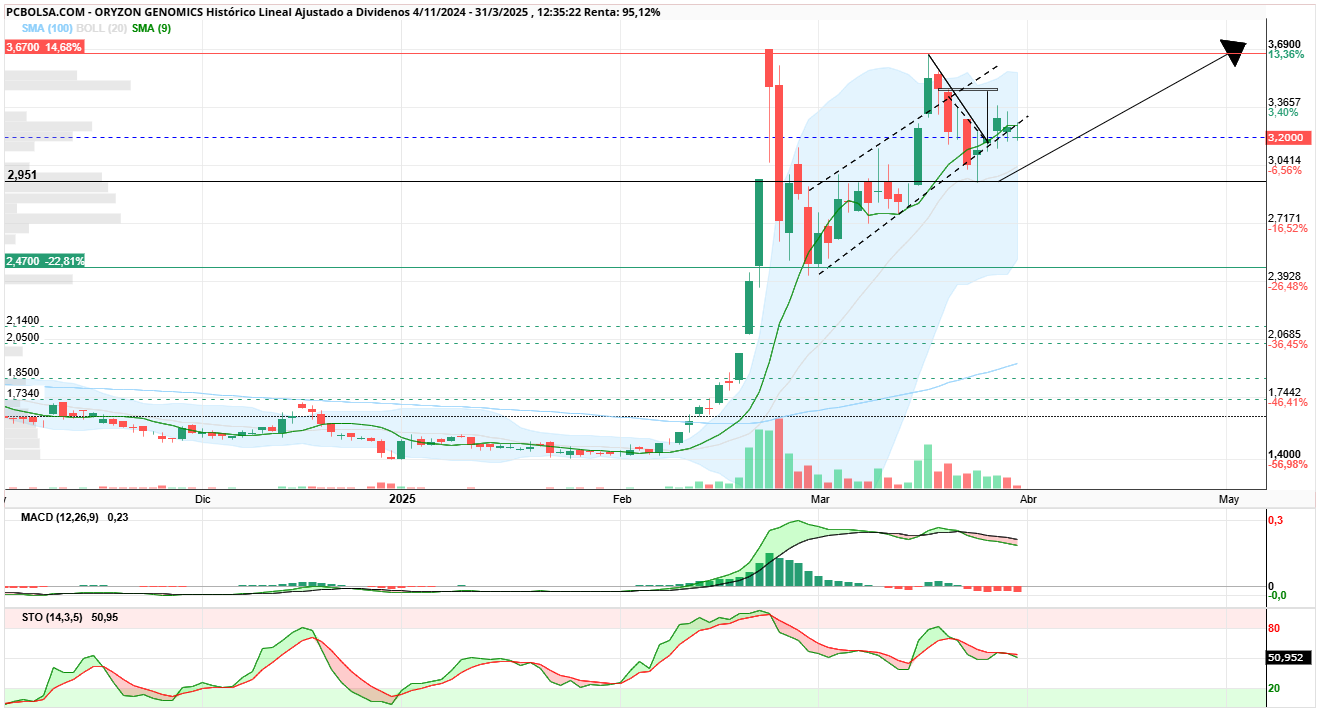Click the 2,3928 price axis value
The height and width of the screenshot is (712, 1320).
coord(1286,276)
